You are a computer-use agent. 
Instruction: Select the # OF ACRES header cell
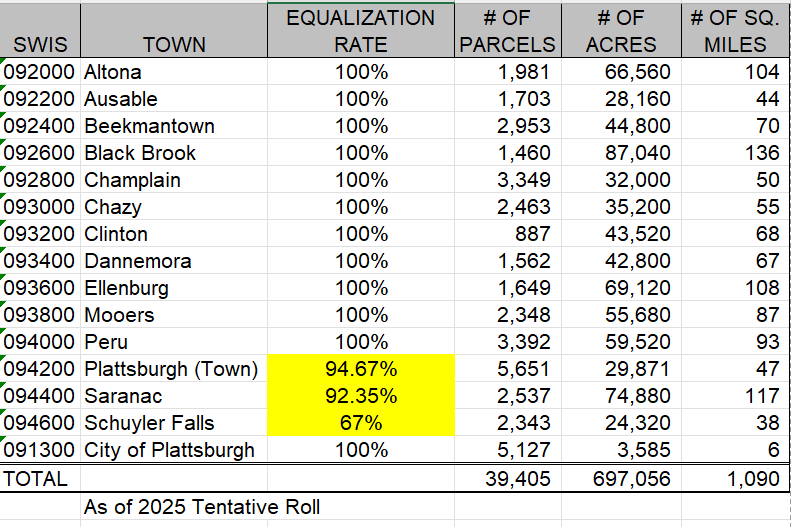click(x=619, y=31)
